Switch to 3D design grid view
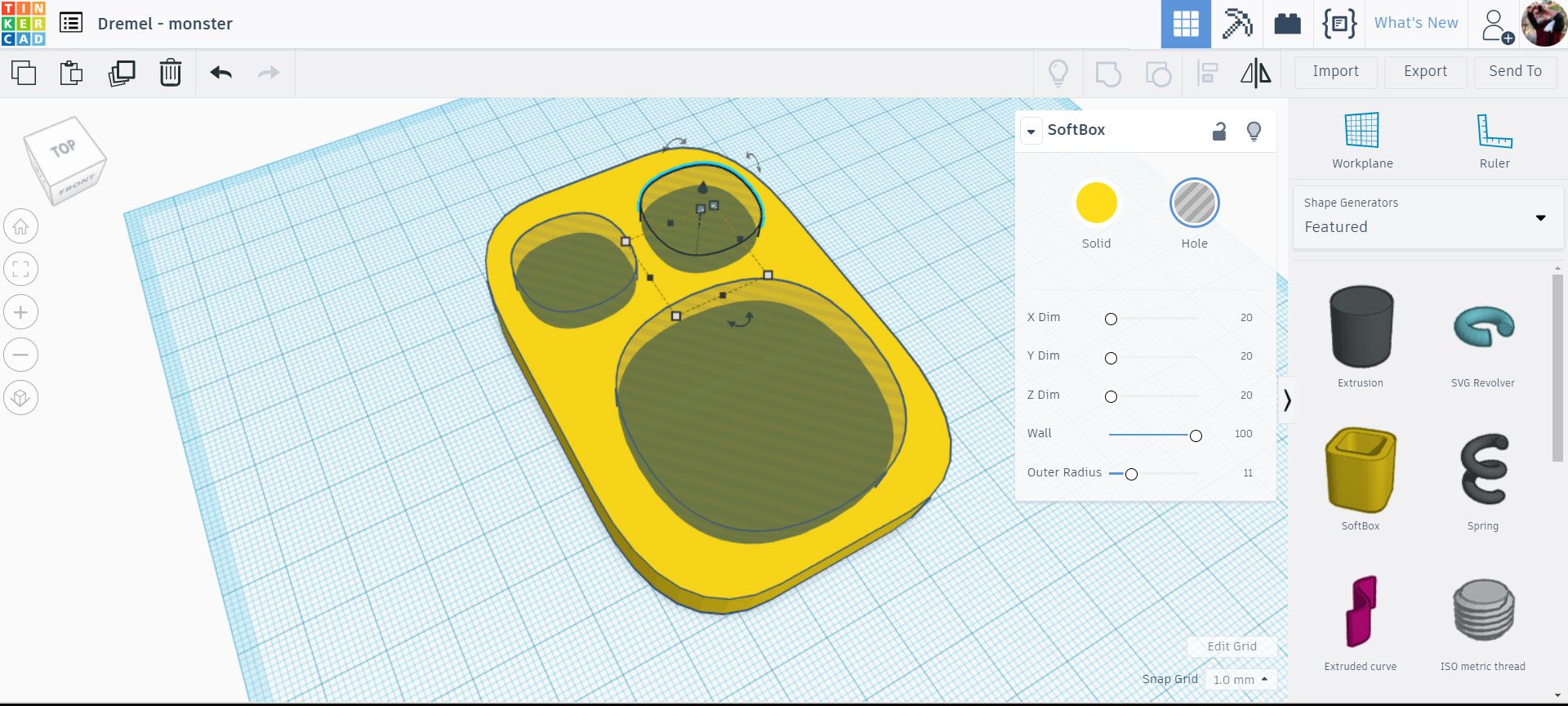 pyautogui.click(x=1186, y=24)
